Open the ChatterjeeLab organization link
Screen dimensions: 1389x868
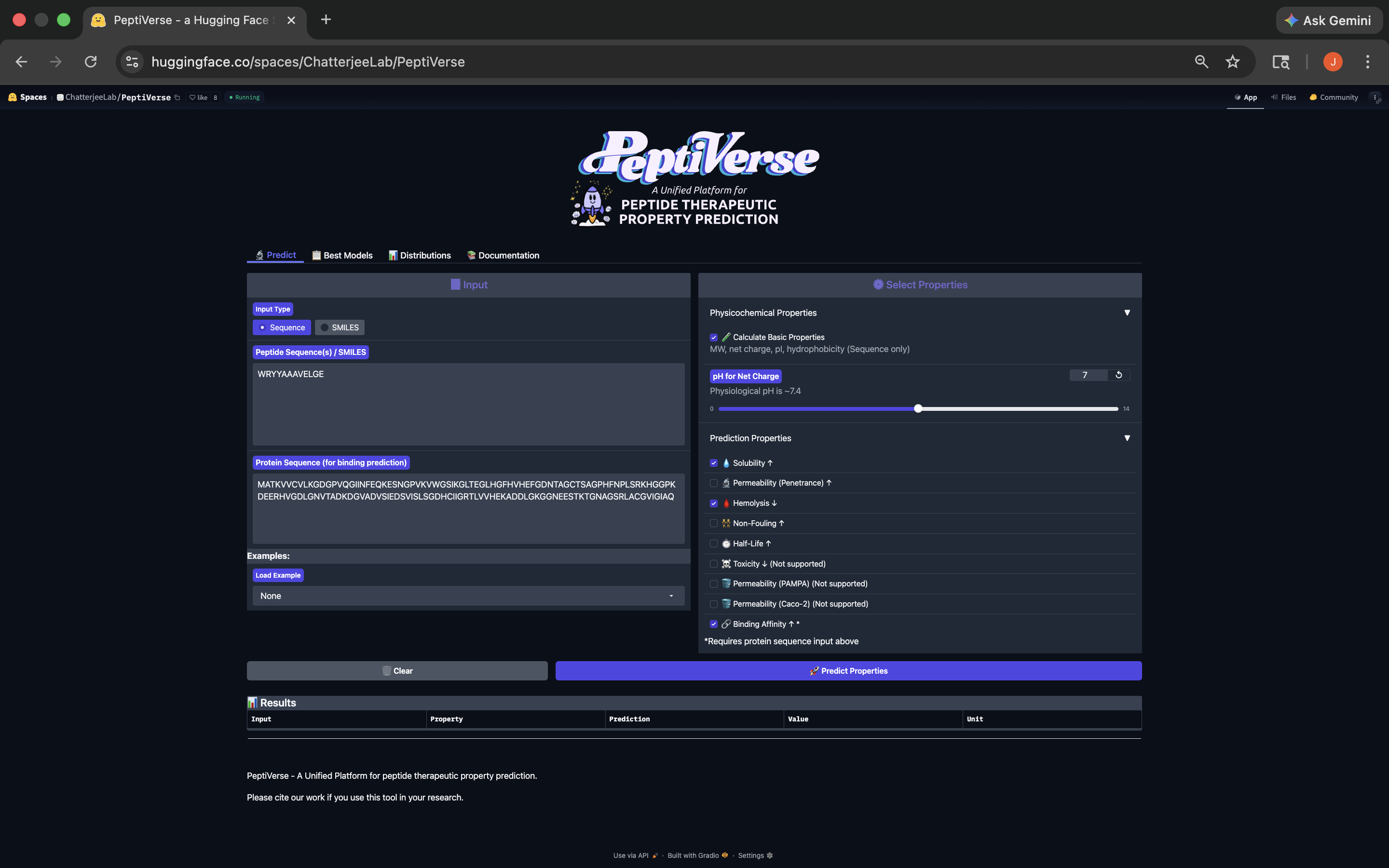click(91, 97)
